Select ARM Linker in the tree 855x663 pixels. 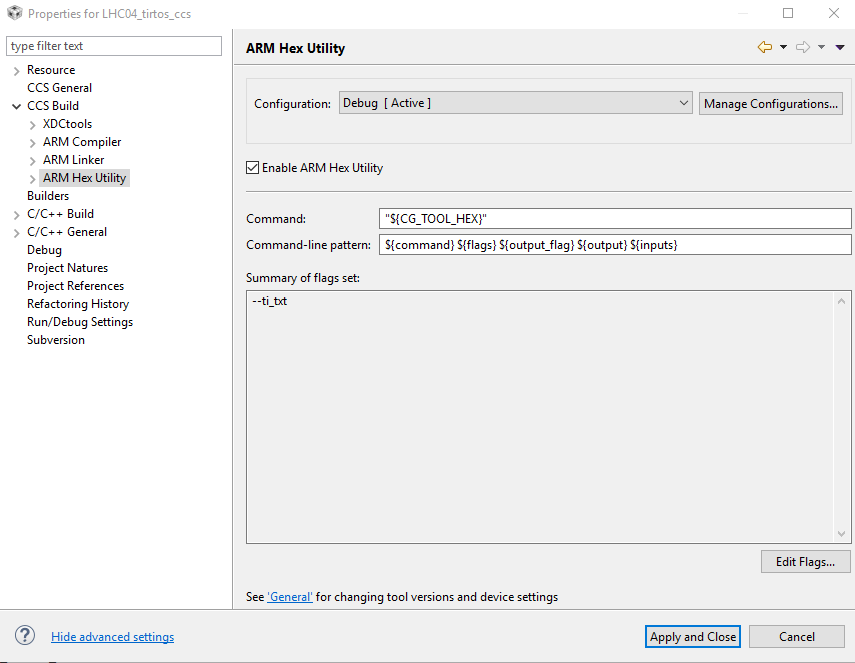[73, 160]
